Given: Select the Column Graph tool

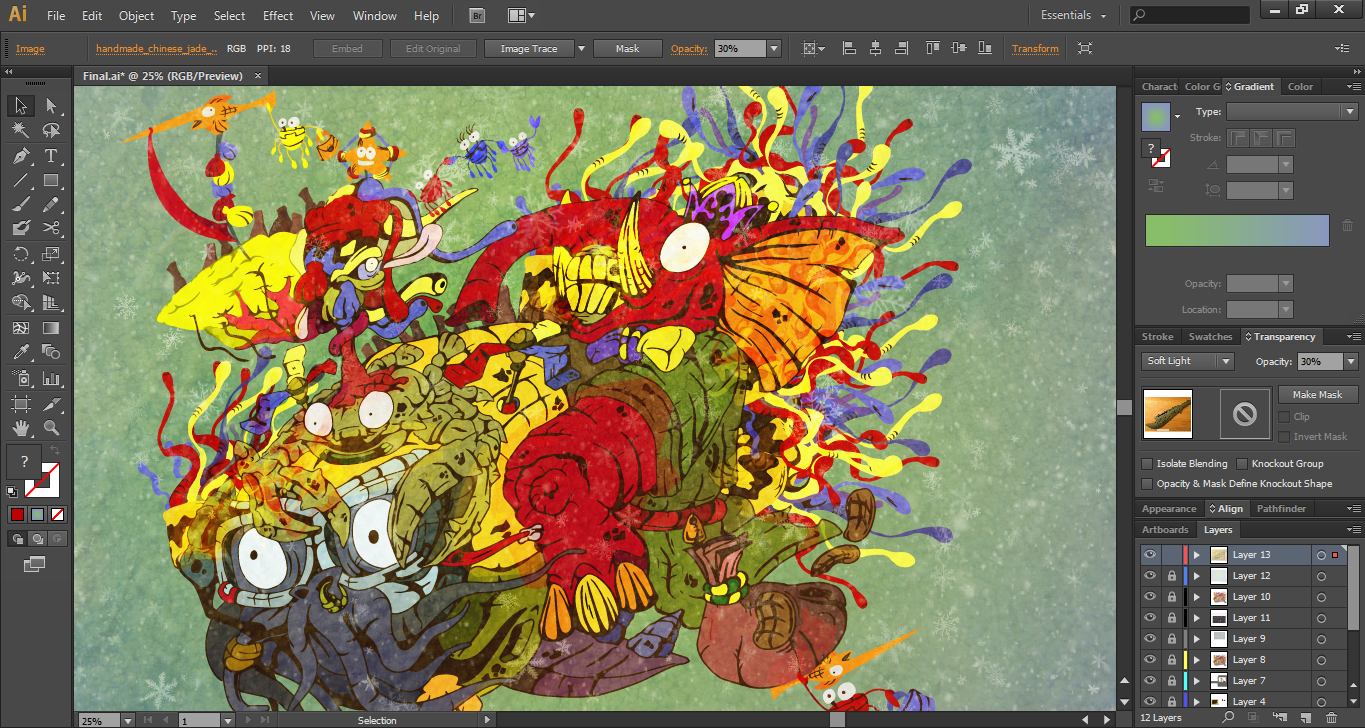Looking at the screenshot, I should 51,378.
